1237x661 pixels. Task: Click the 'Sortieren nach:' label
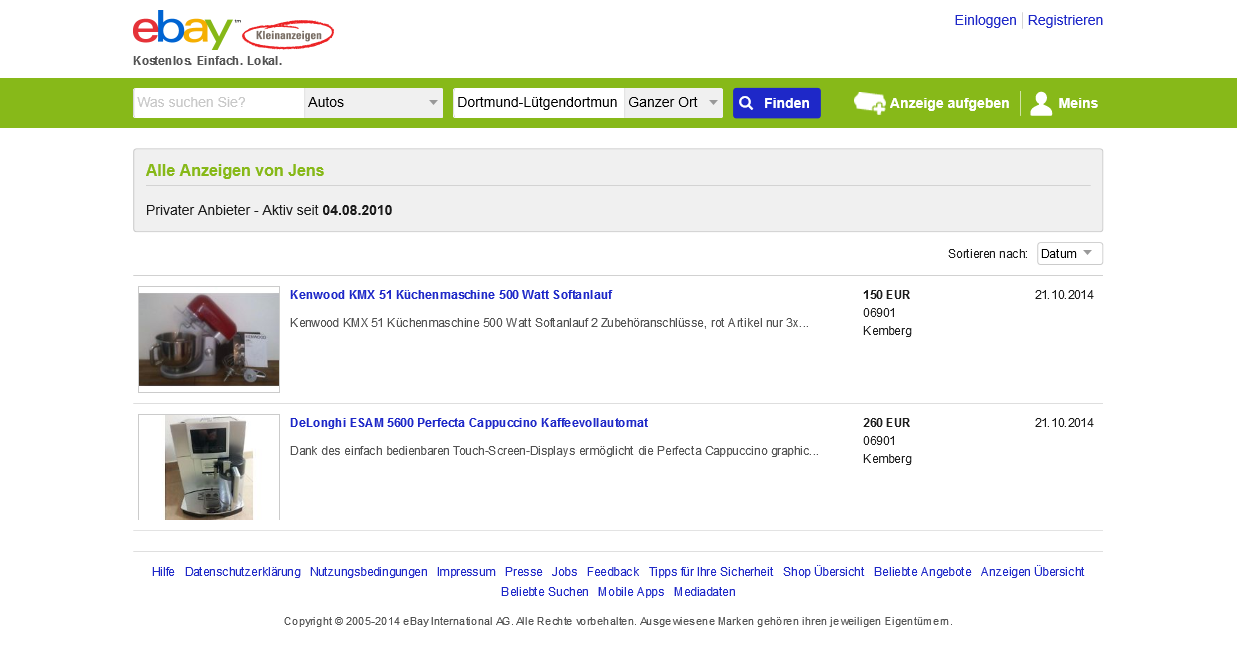point(988,254)
